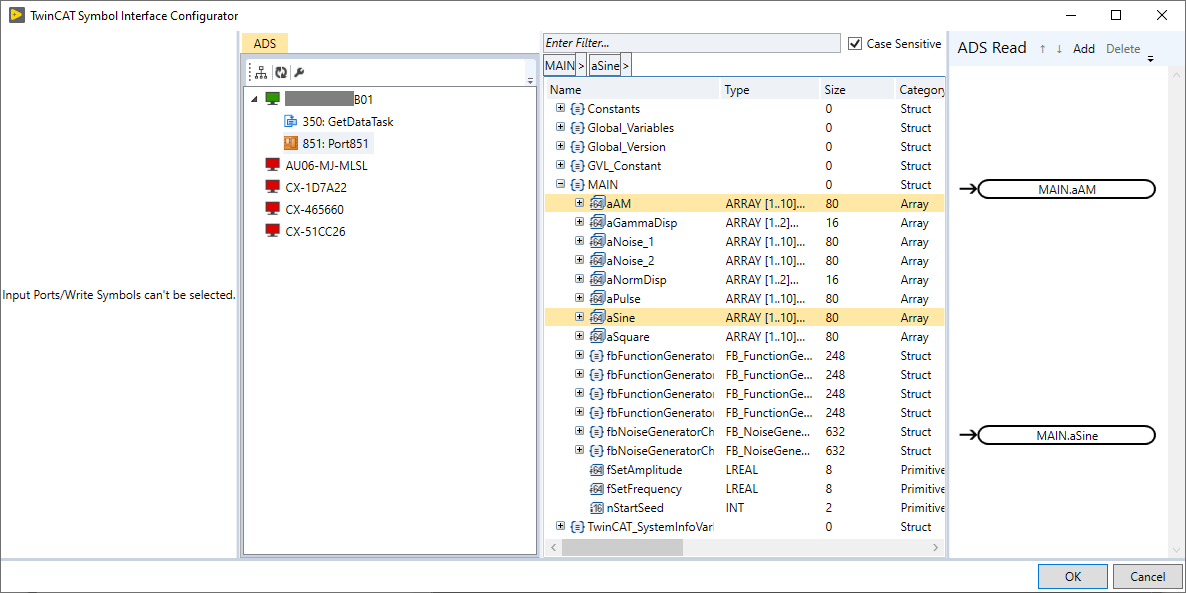1186x593 pixels.
Task: Expand the TwinCAT_SystemInfoVar node
Action: coord(560,526)
